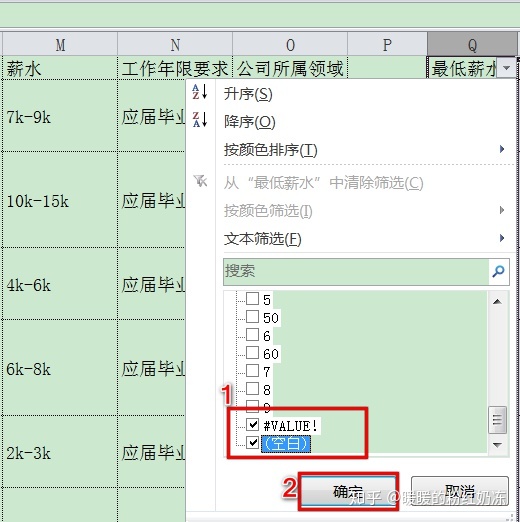Image resolution: width=520 pixels, height=522 pixels.
Task: Uncheck the (空白) checkbox
Action: click(252, 442)
